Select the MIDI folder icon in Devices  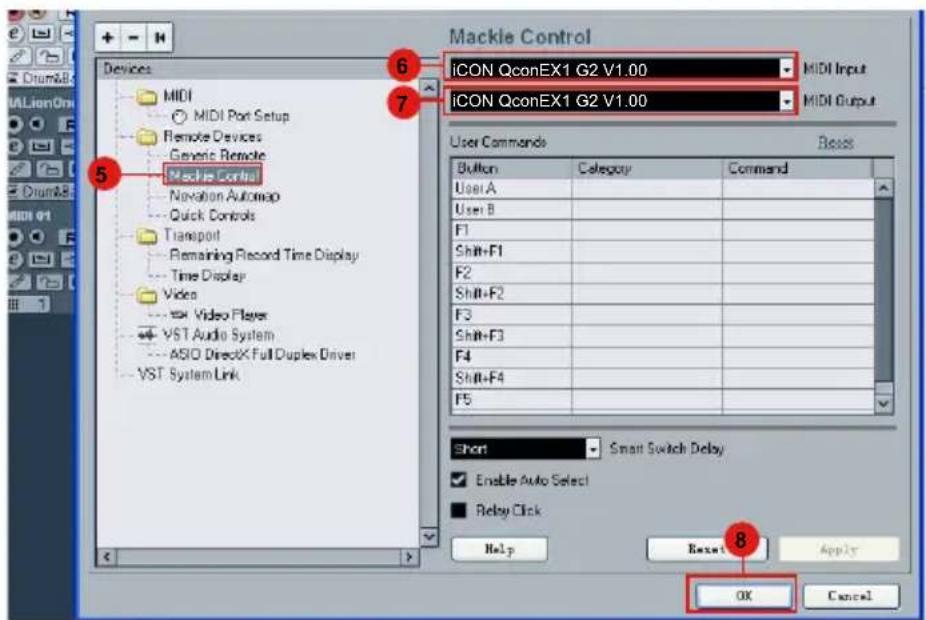pyautogui.click(x=146, y=96)
